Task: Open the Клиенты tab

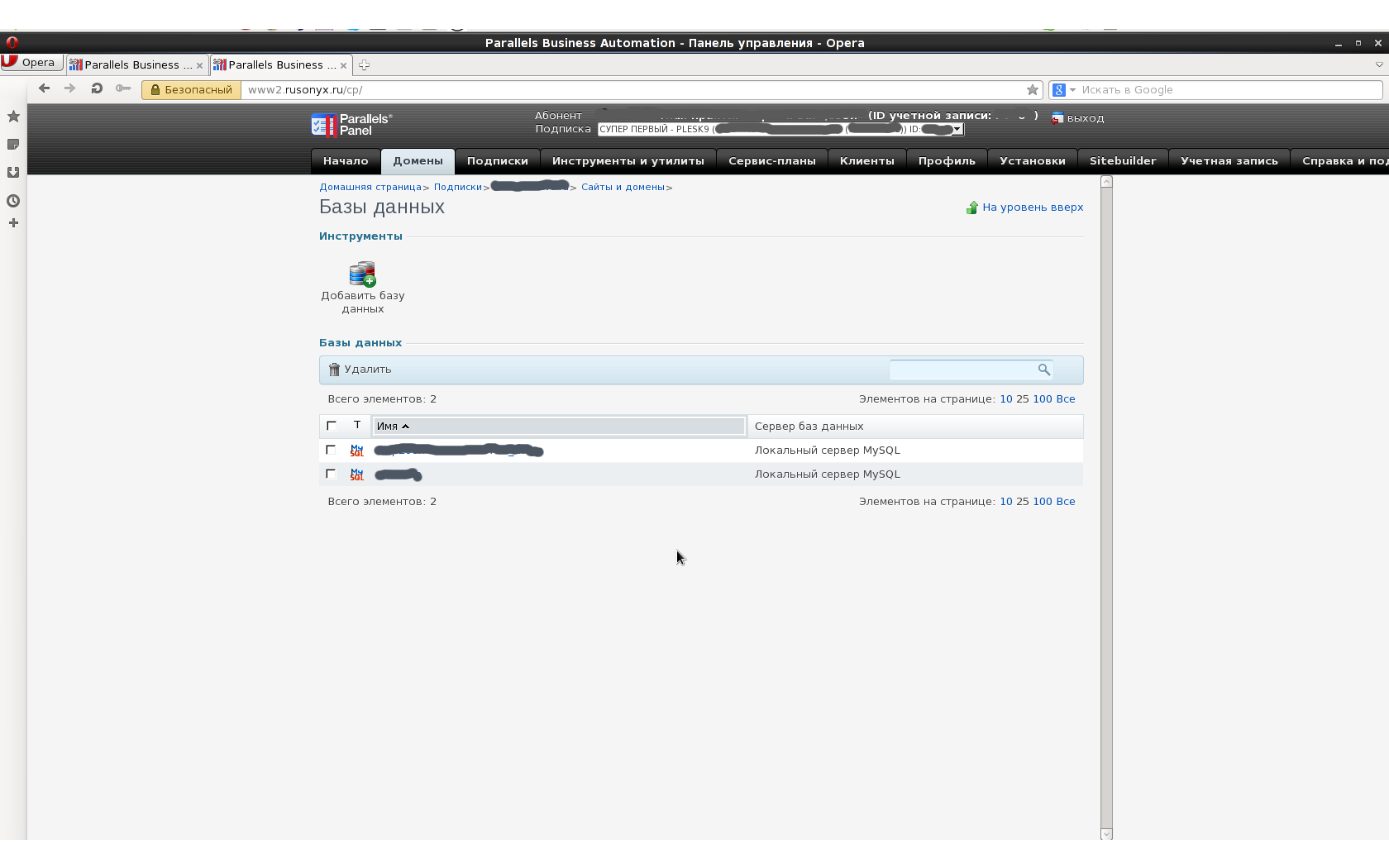Action: [x=867, y=161]
